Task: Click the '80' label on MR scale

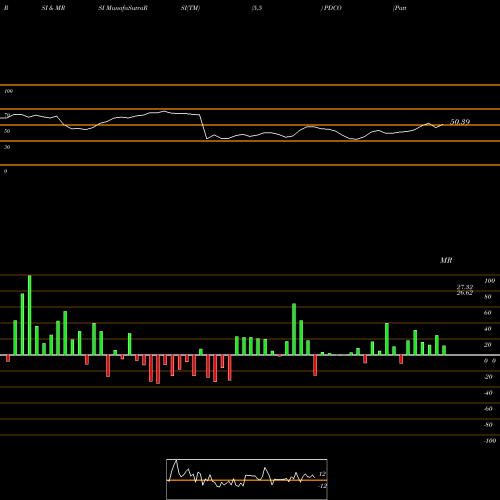Action: (488, 297)
